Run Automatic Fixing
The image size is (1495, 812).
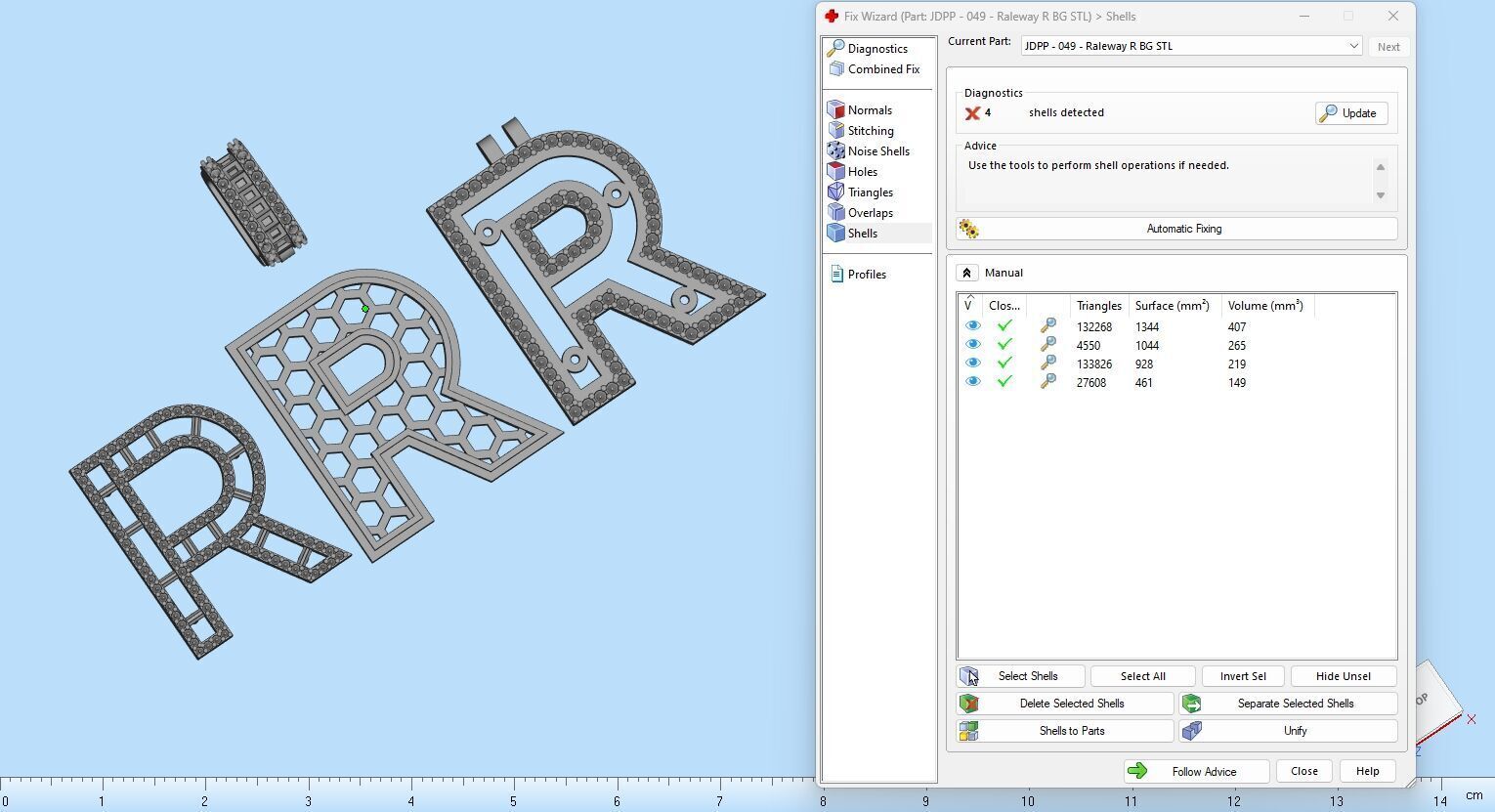1176,229
